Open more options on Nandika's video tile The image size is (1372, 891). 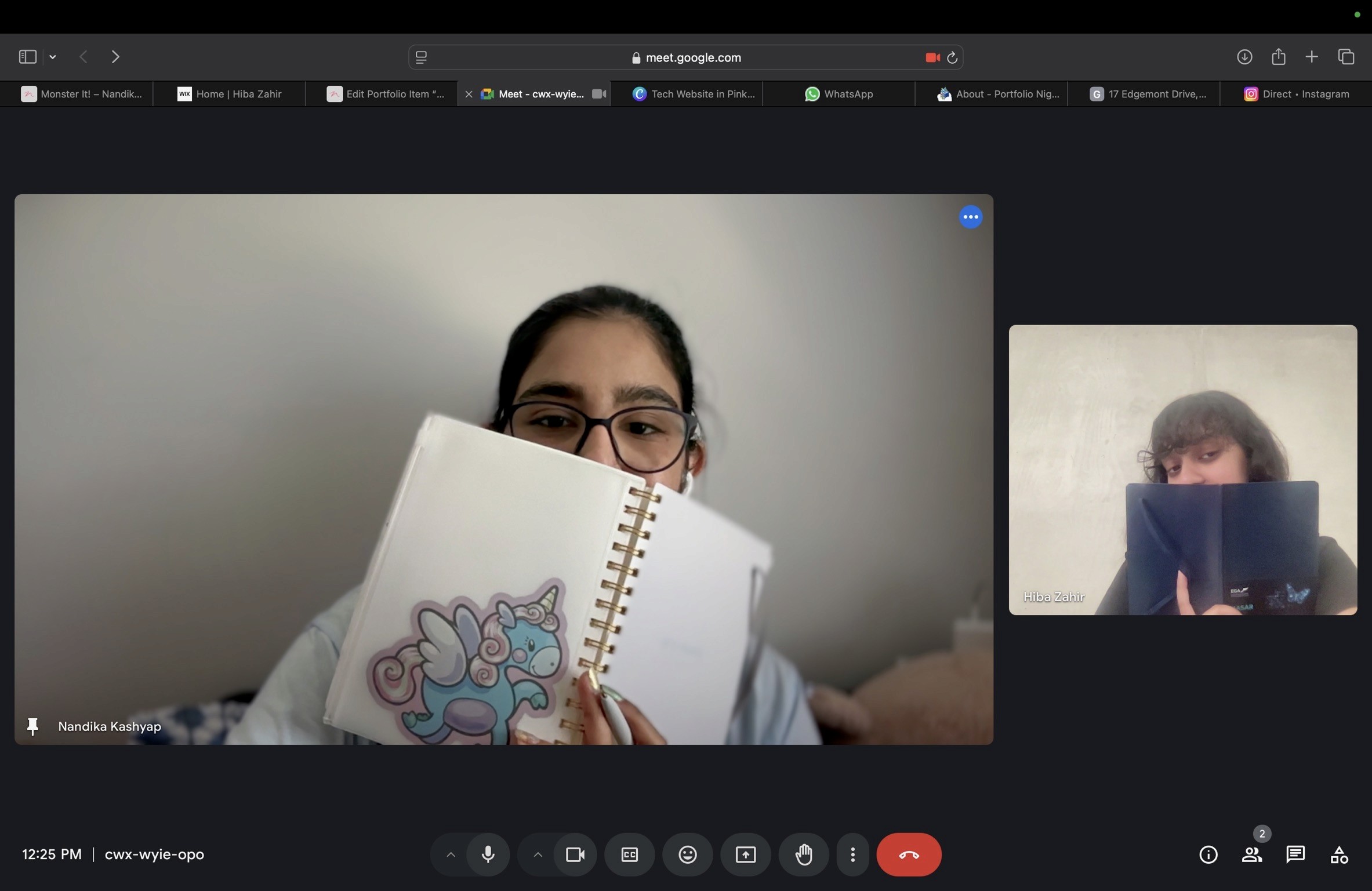click(971, 217)
